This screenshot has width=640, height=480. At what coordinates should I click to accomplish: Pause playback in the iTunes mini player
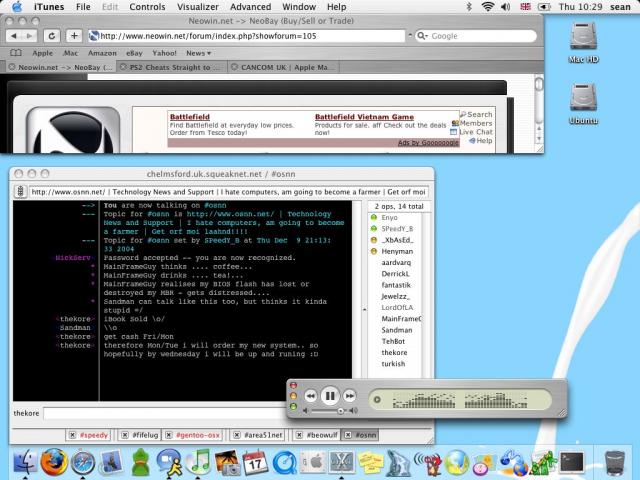[330, 396]
